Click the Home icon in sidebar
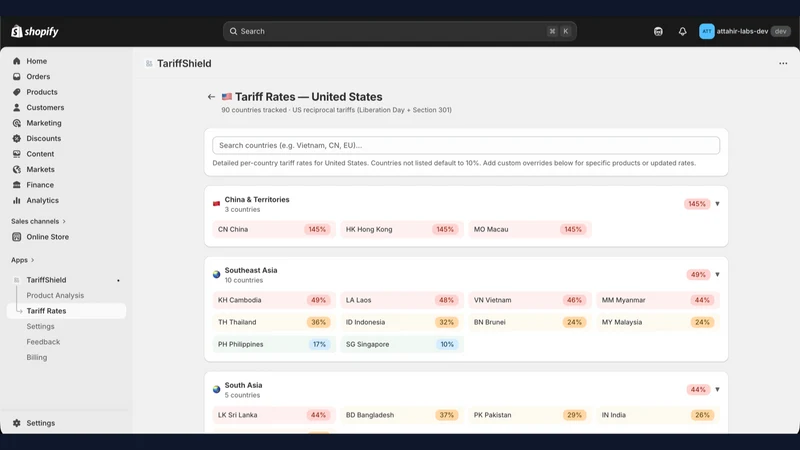Image resolution: width=800 pixels, height=450 pixels. point(17,61)
